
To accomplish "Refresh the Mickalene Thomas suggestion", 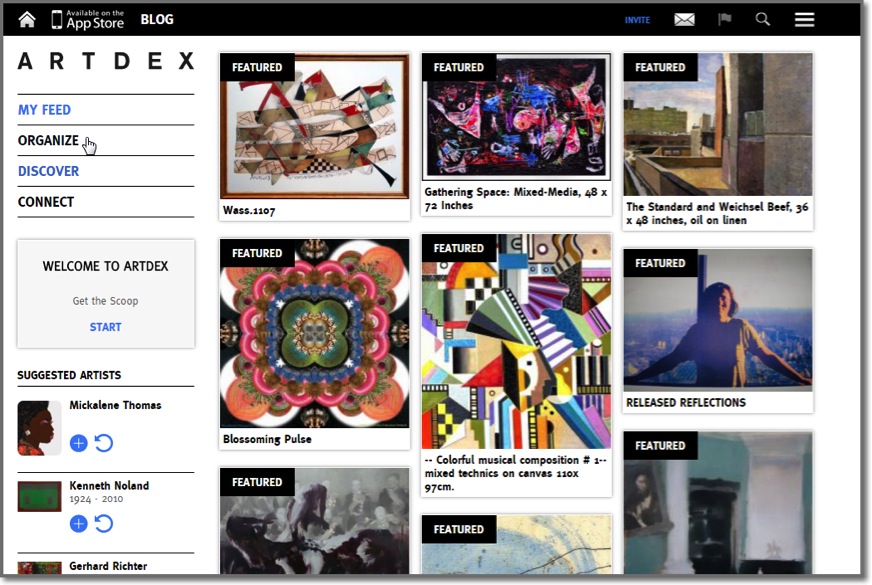I will tap(103, 443).
